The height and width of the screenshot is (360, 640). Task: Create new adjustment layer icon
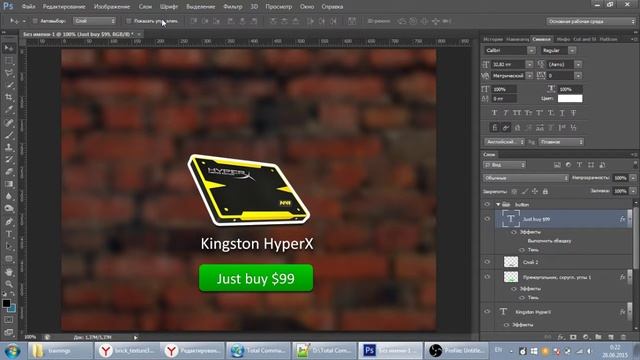pyautogui.click(x=586, y=337)
